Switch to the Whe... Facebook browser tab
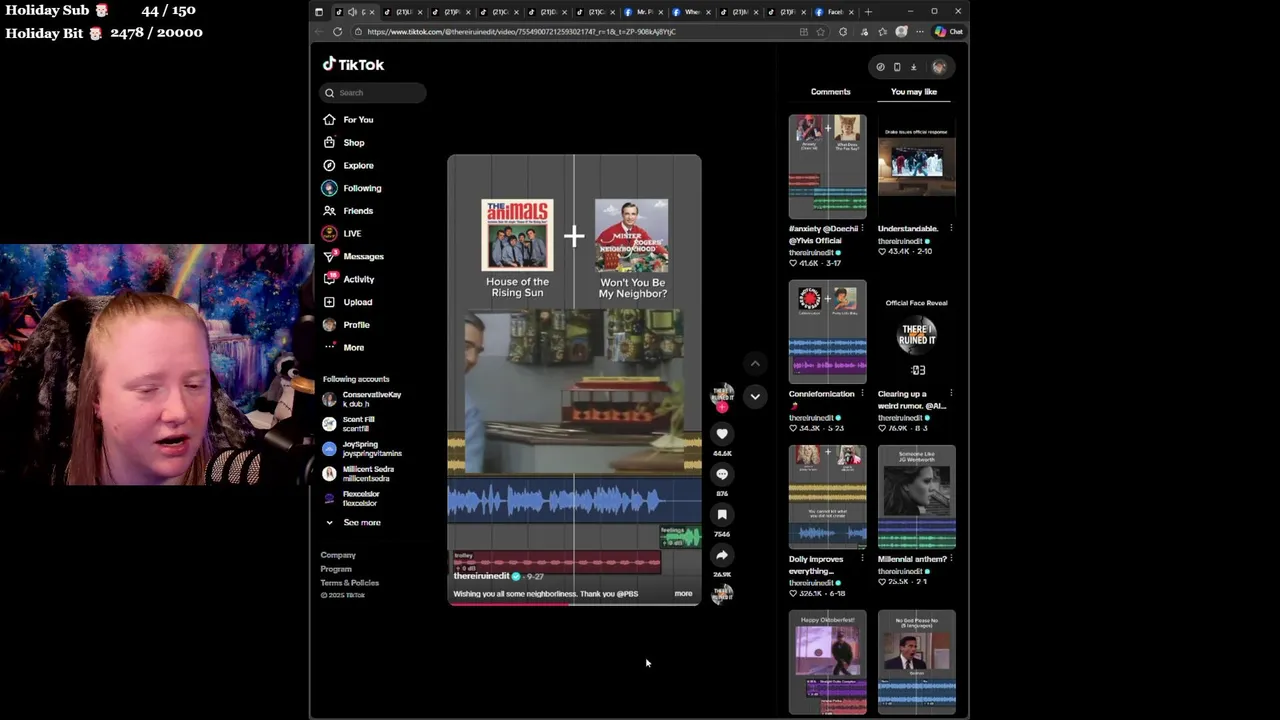Screen dimensions: 1280x720 pos(690,12)
